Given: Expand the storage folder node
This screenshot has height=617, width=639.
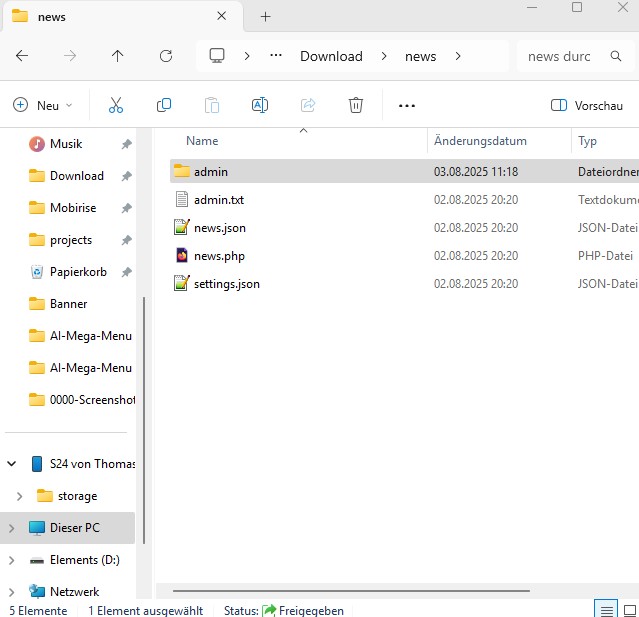Looking at the screenshot, I should [x=20, y=496].
